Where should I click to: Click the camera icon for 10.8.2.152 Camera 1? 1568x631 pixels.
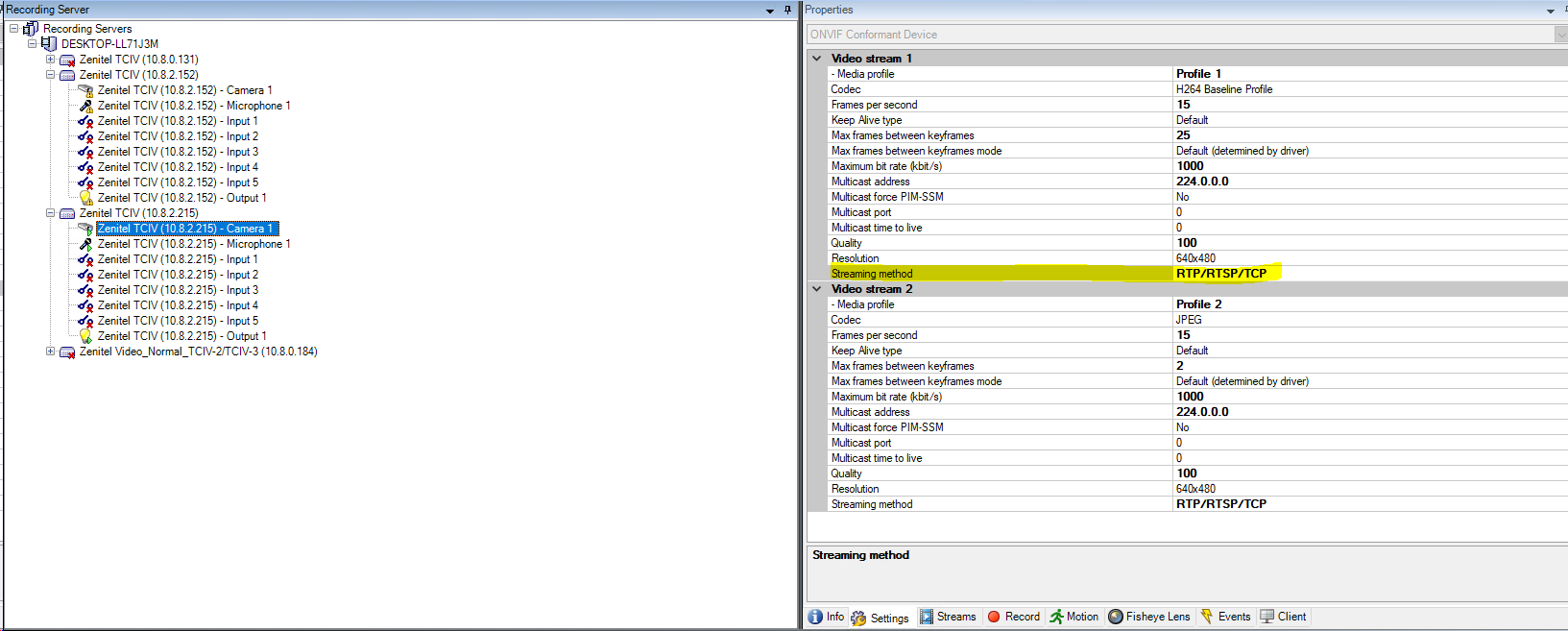[x=85, y=90]
